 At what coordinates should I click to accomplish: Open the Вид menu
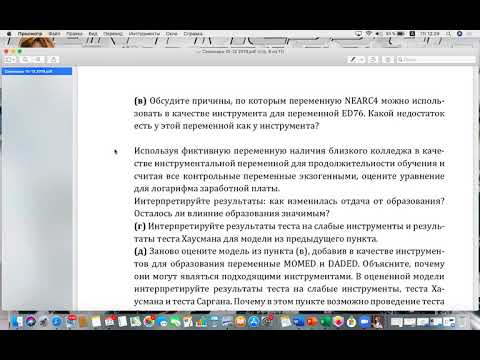(x=93, y=34)
